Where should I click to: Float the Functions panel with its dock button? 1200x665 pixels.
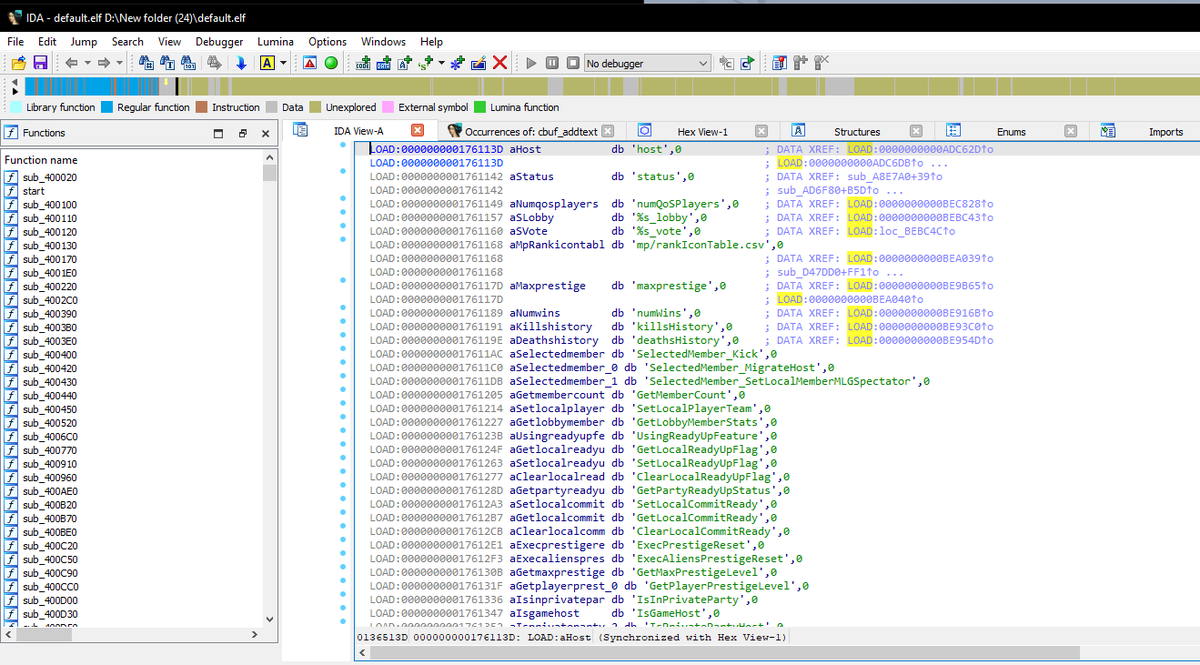[x=241, y=133]
